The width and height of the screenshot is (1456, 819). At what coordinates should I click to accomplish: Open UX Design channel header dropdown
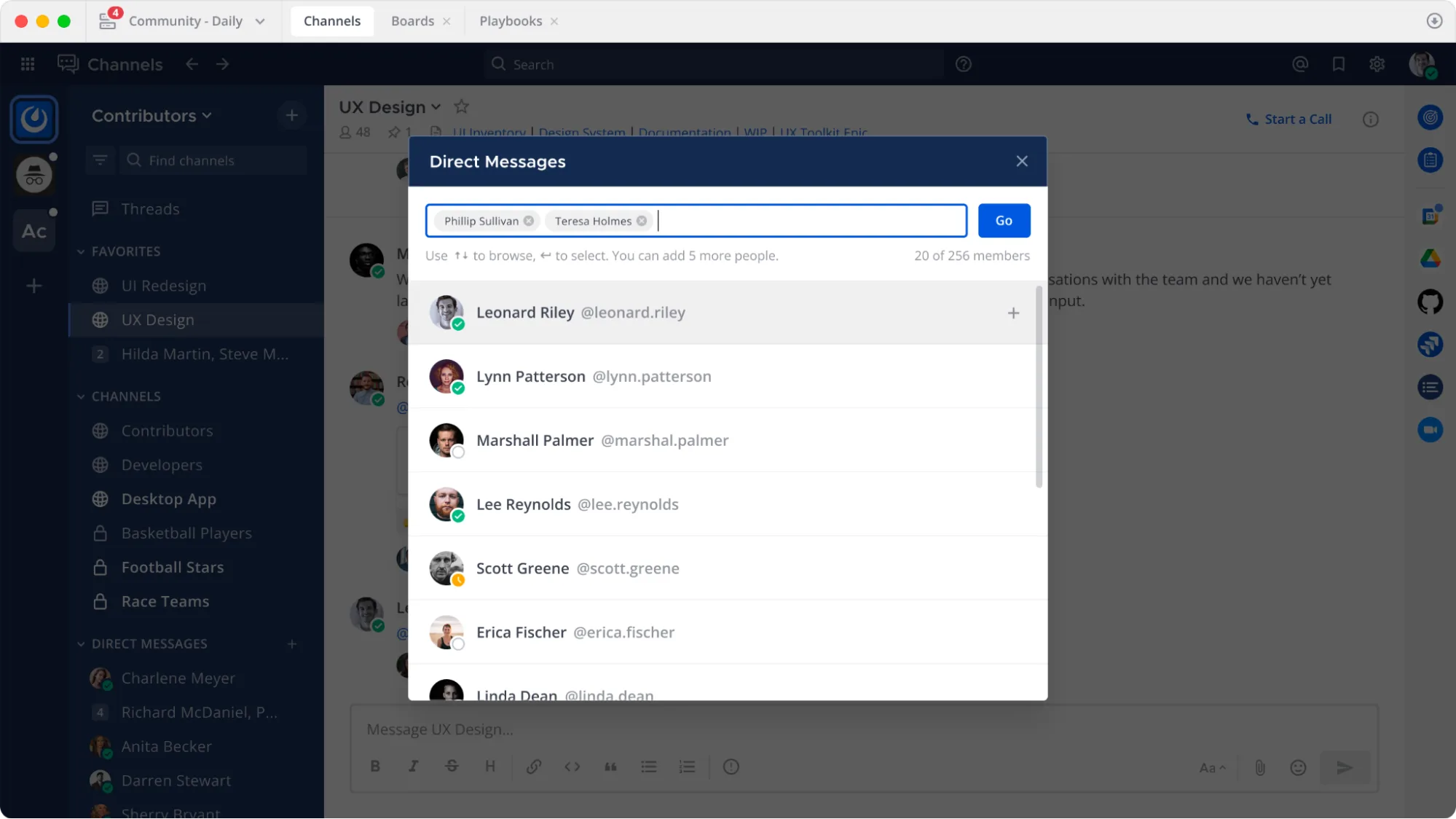click(390, 107)
